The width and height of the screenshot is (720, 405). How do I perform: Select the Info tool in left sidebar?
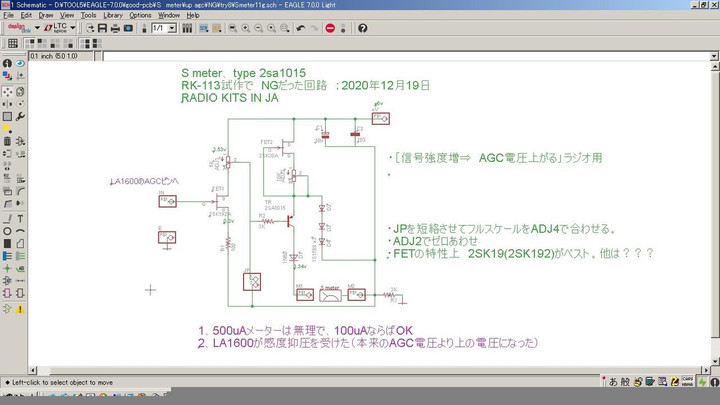click(x=7, y=64)
